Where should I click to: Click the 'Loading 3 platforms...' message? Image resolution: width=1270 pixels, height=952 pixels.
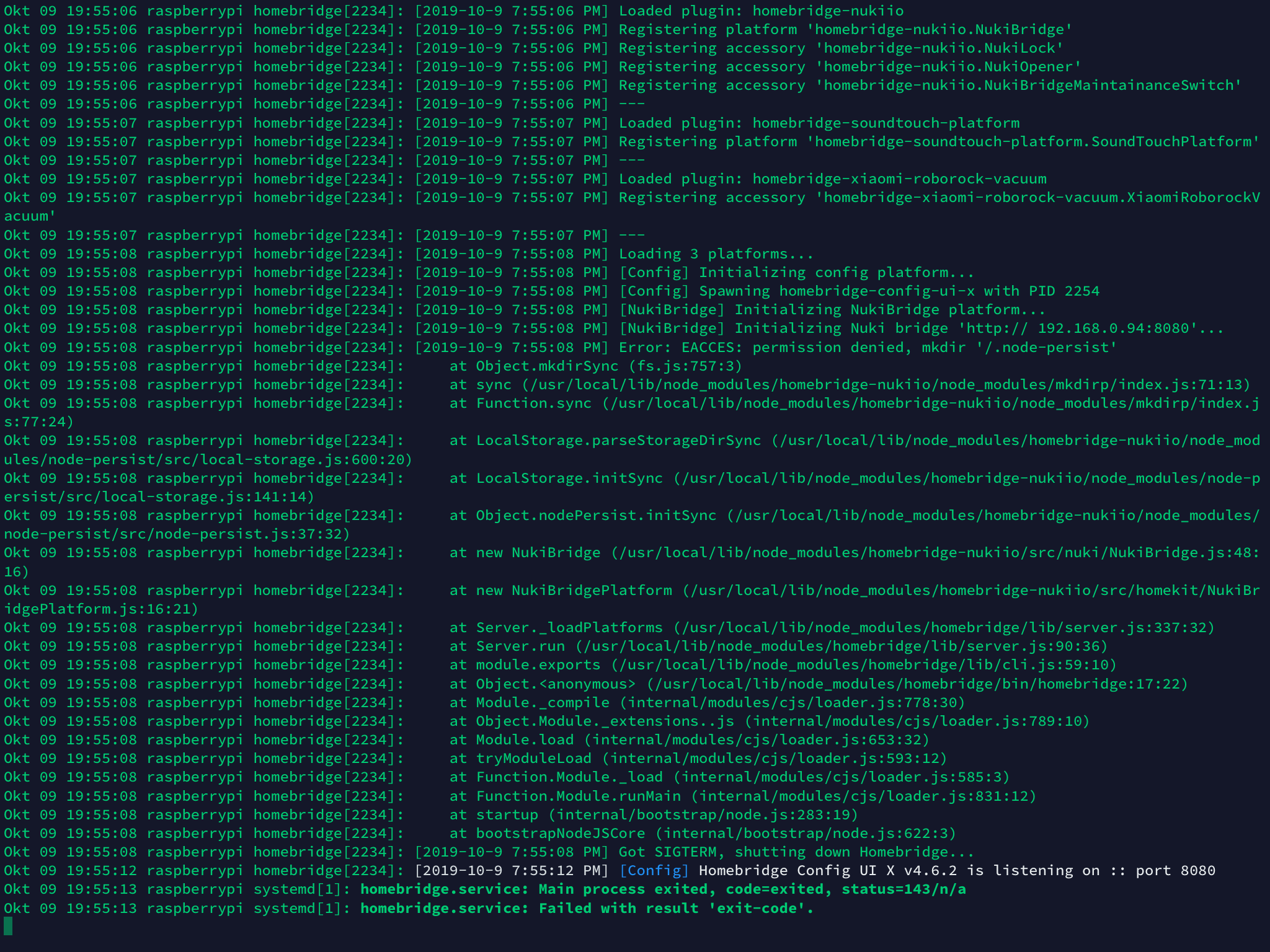tap(716, 253)
